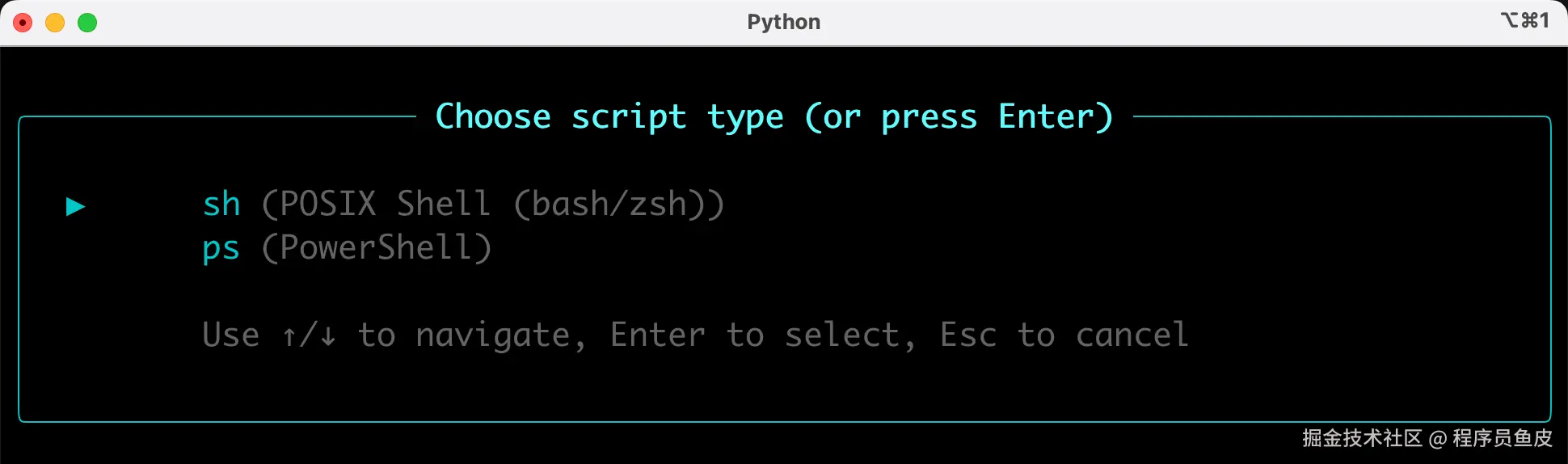Click the green zoom window button
This screenshot has width=1568, height=464.
click(x=87, y=23)
